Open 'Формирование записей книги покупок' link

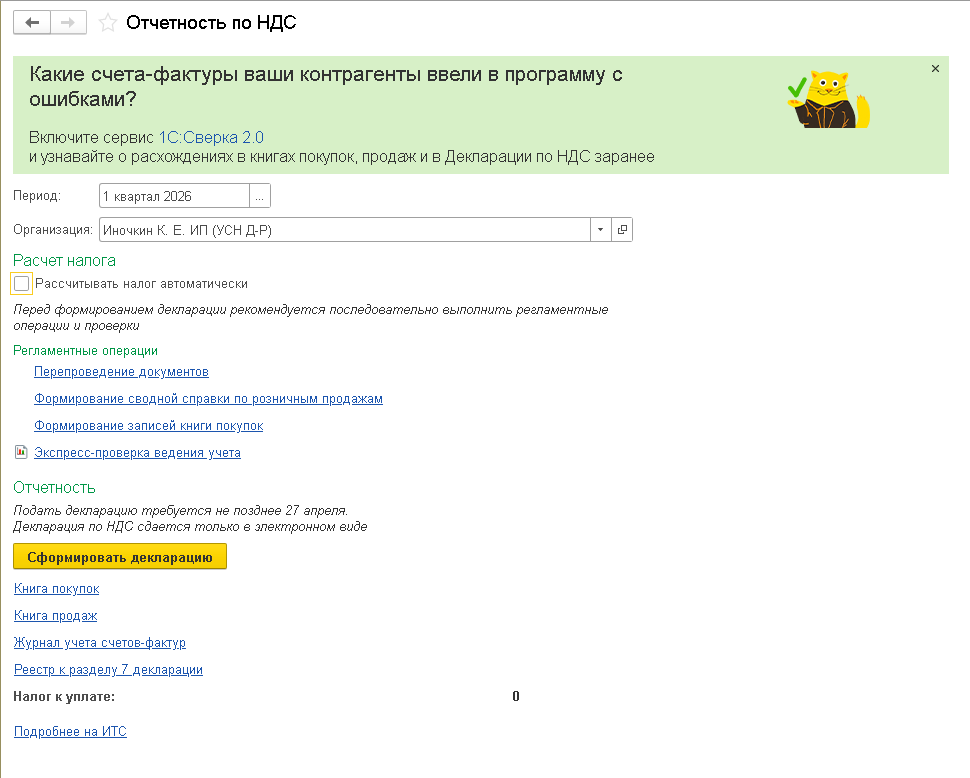(148, 426)
